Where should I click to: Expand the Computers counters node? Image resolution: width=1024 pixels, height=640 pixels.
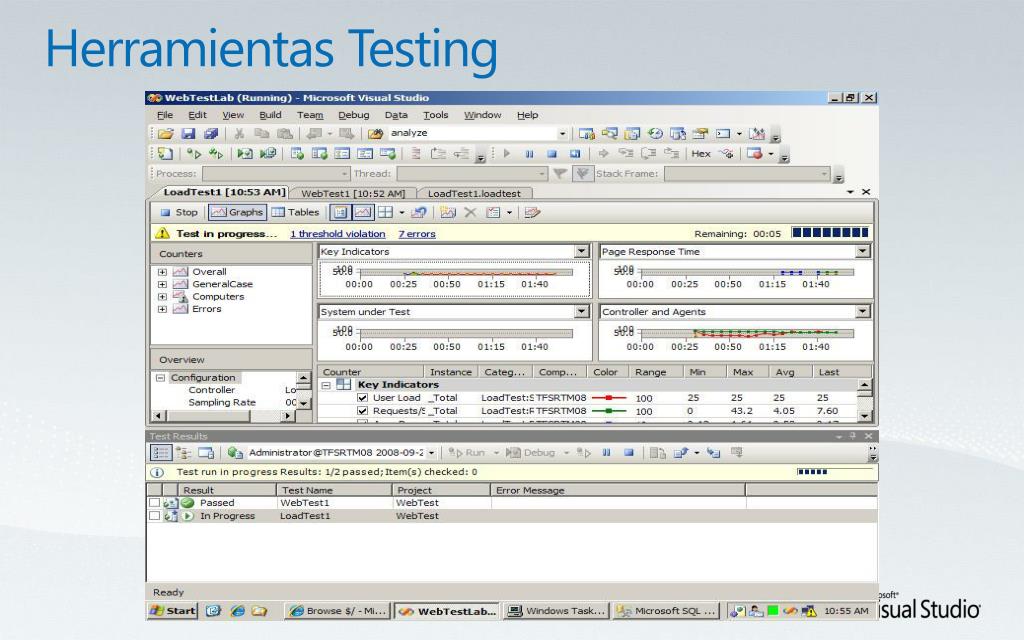coord(162,296)
